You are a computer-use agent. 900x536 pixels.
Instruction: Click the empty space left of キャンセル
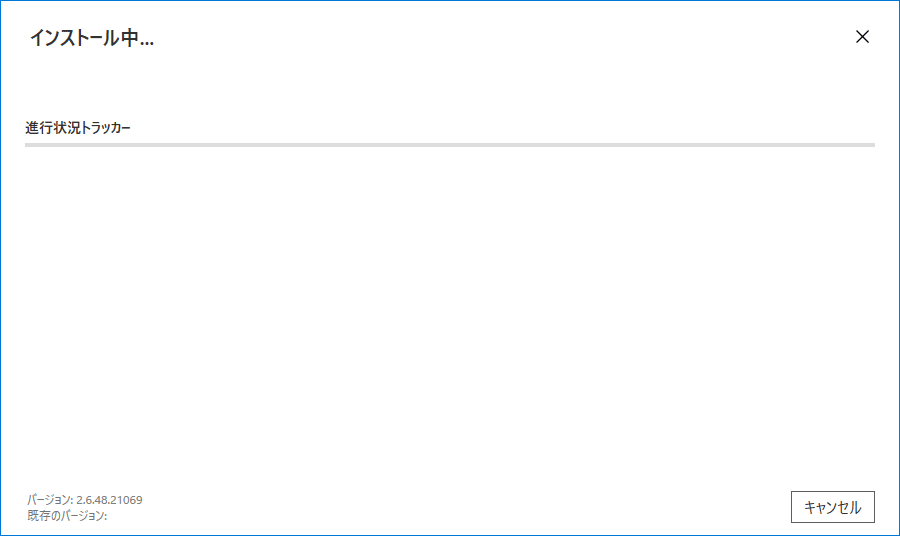(x=500, y=507)
